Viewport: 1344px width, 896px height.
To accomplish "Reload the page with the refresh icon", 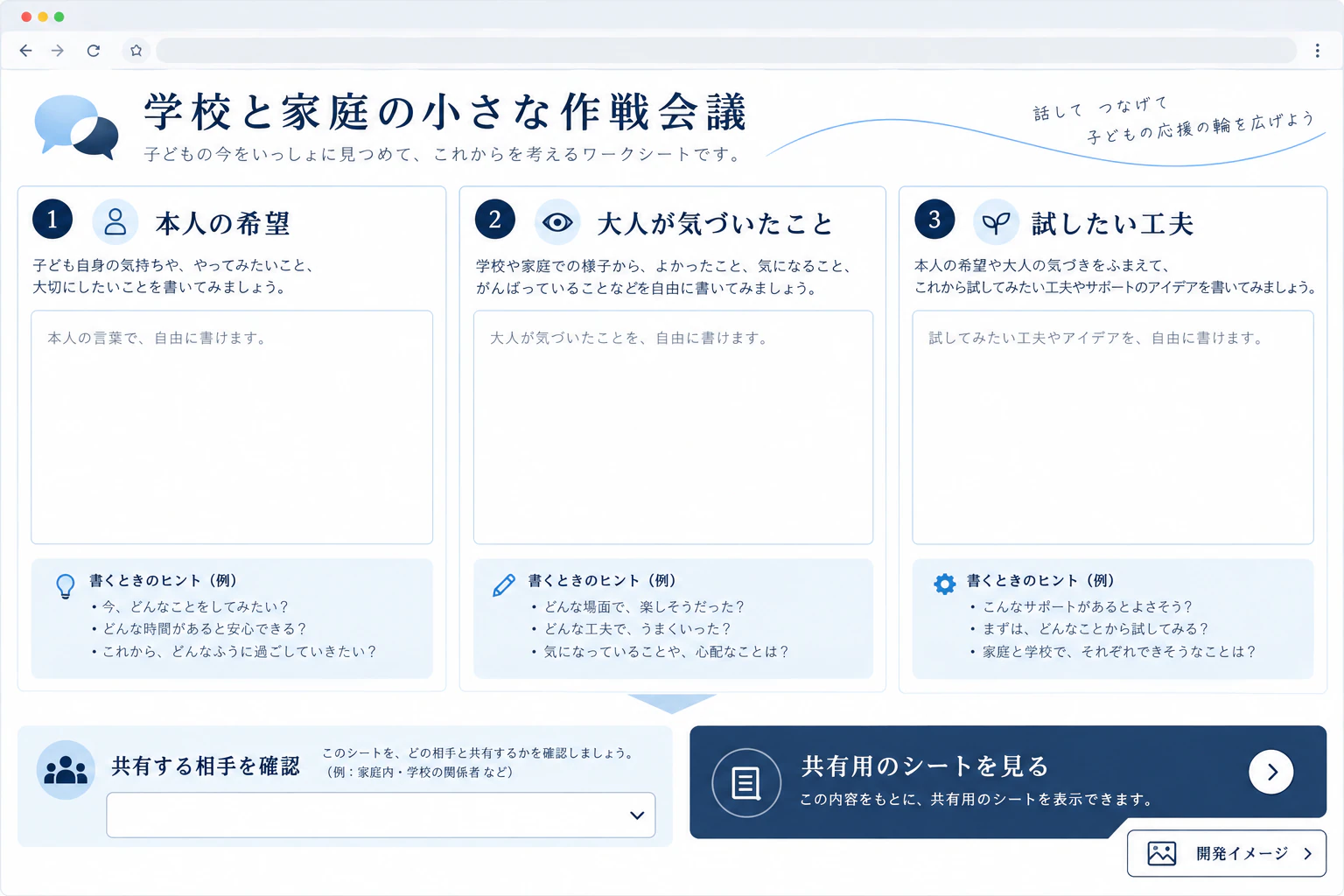I will (94, 51).
